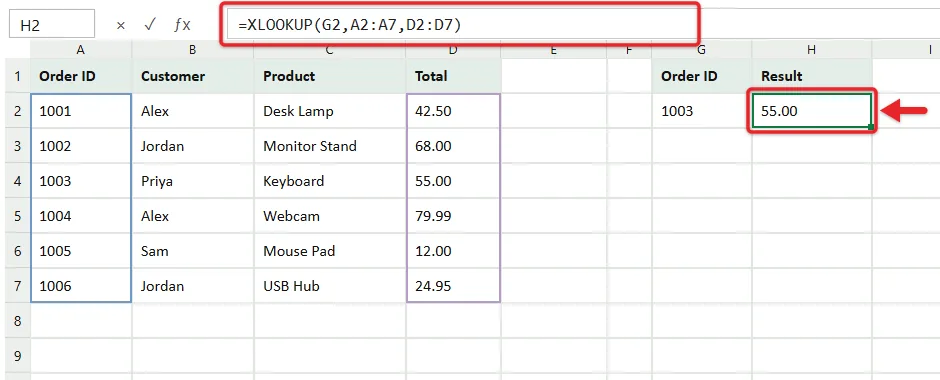This screenshot has height=380, width=940.
Task: Select the Mouse Pad cell
Action: coord(330,251)
